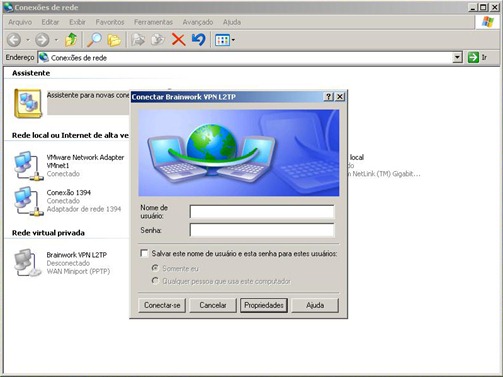Click the blue Undo arrow icon

[199, 40]
